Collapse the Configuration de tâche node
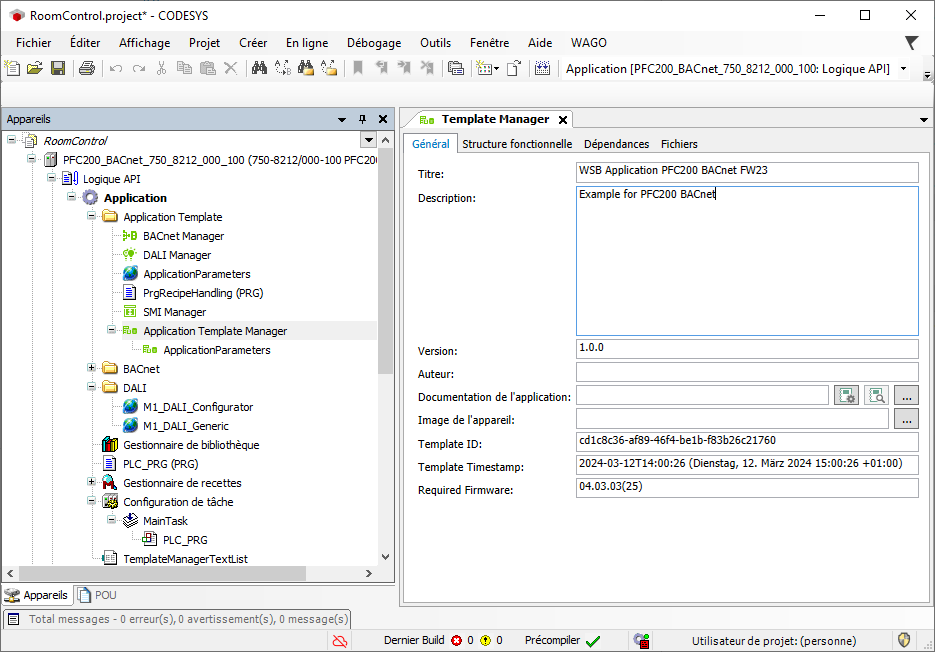The width and height of the screenshot is (935, 652). click(x=91, y=500)
